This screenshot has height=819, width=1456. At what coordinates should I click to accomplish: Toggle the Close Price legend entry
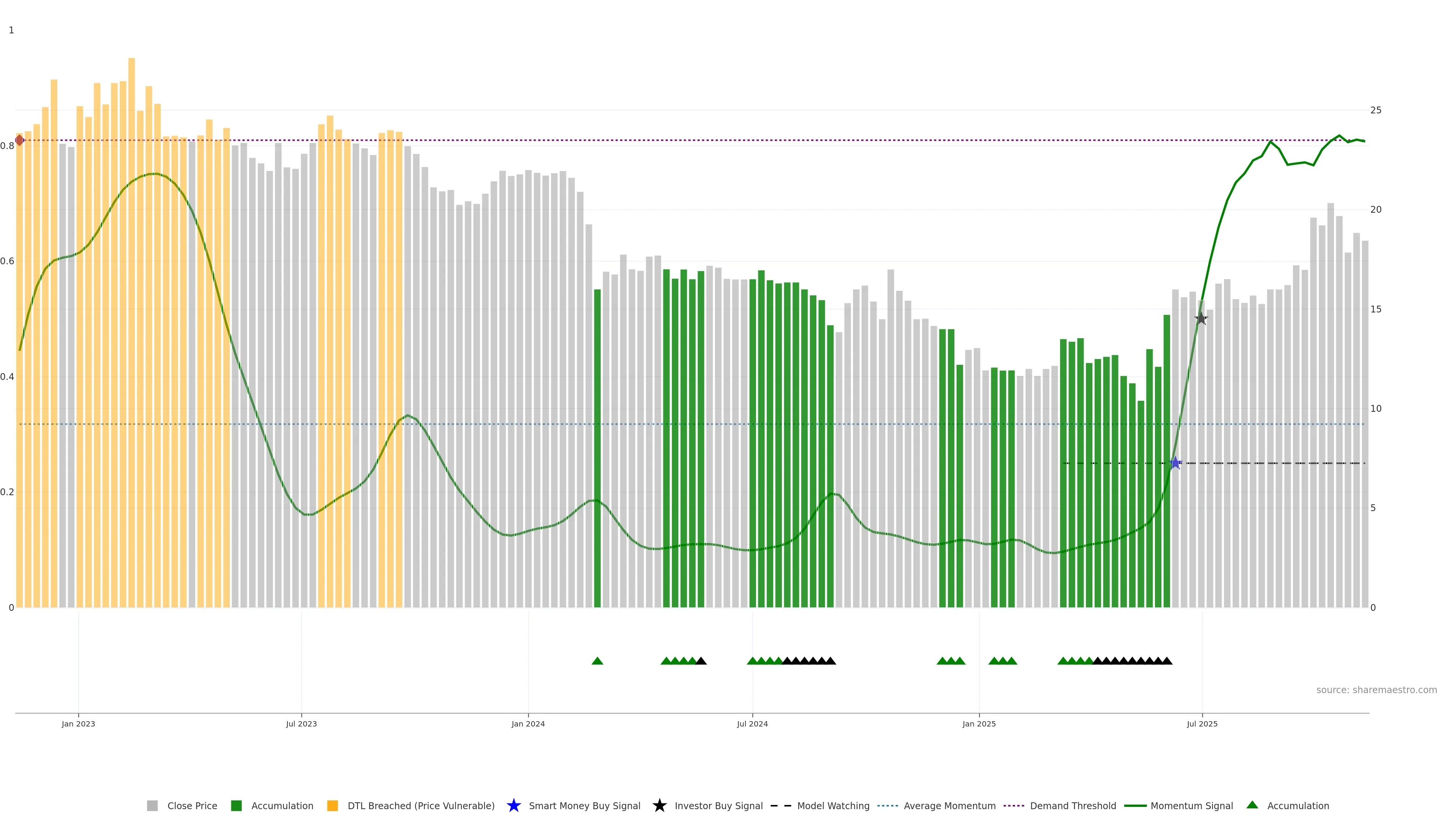click(191, 805)
